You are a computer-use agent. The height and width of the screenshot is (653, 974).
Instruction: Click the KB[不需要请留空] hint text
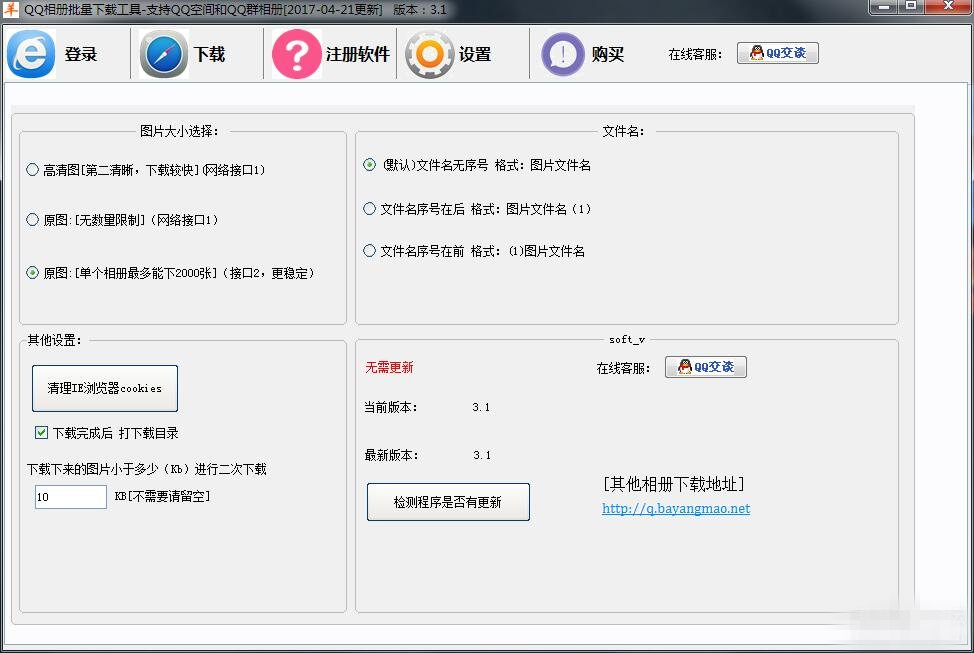tap(163, 496)
